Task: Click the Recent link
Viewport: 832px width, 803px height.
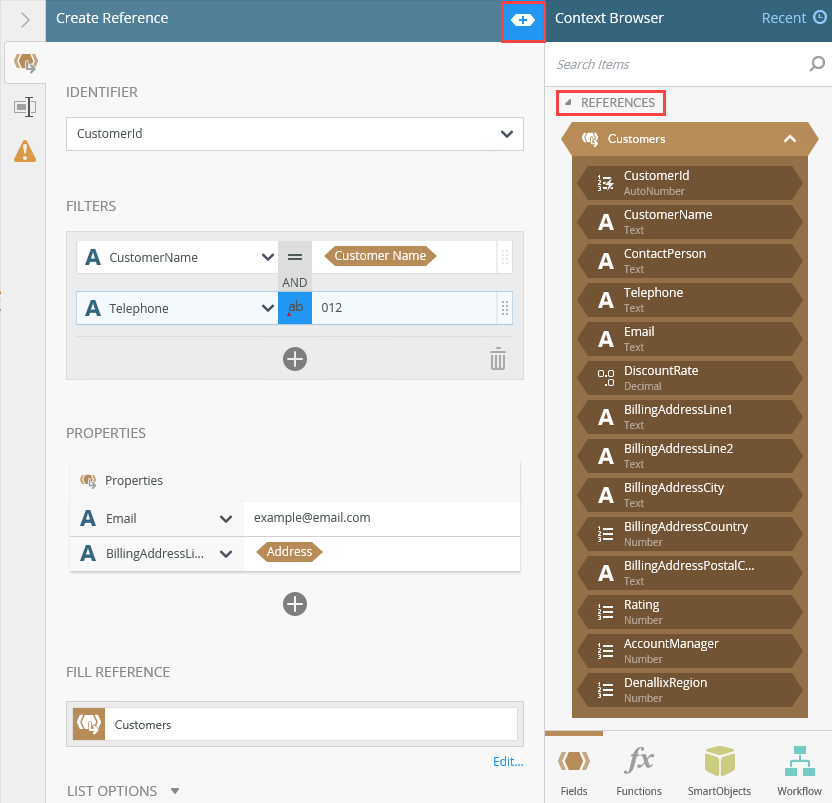Action: pos(783,18)
